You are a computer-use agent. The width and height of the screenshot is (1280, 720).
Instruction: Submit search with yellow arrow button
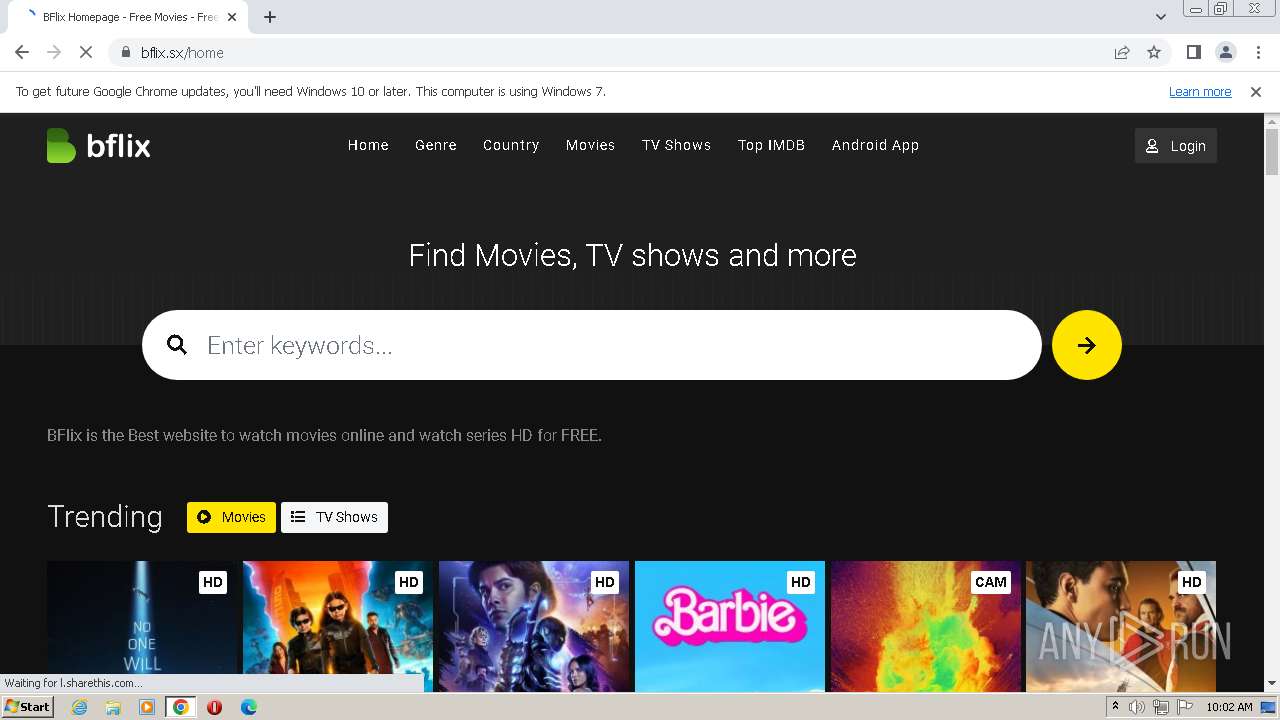coord(1087,345)
